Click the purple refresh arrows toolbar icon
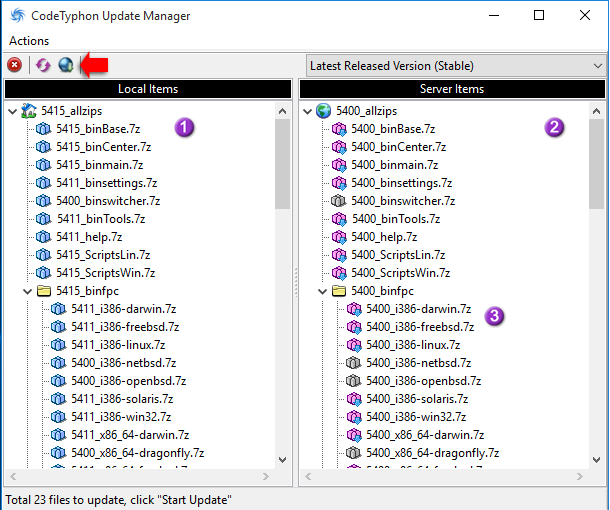610x510 pixels. tap(43, 65)
